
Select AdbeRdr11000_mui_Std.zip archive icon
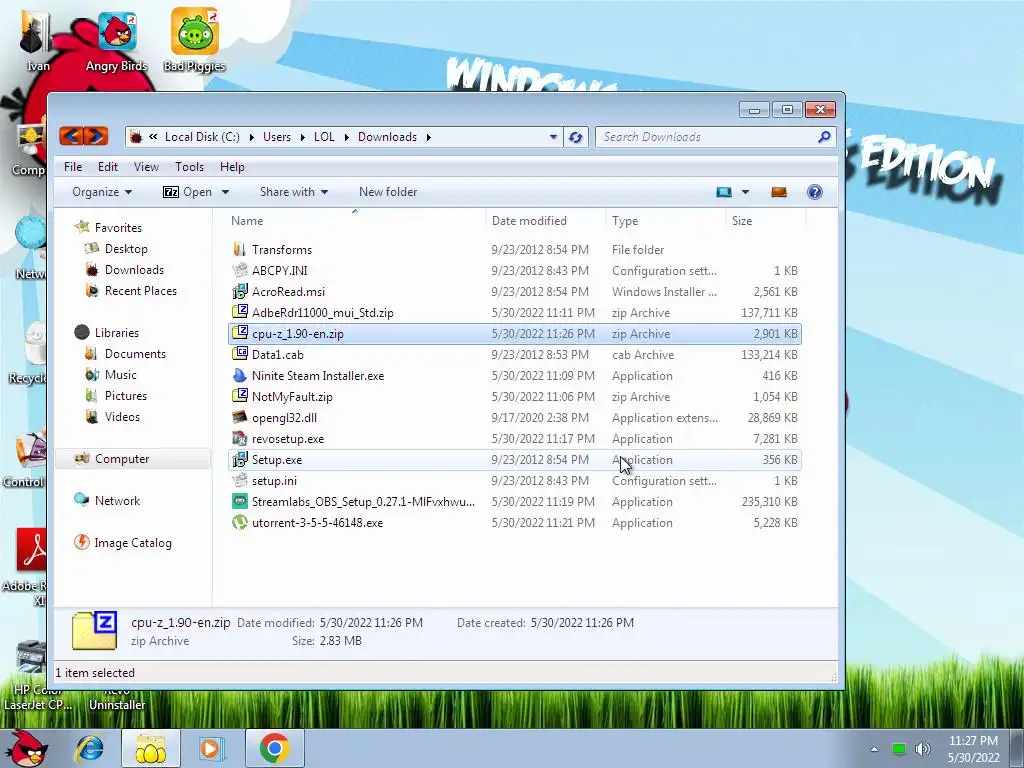tap(240, 312)
